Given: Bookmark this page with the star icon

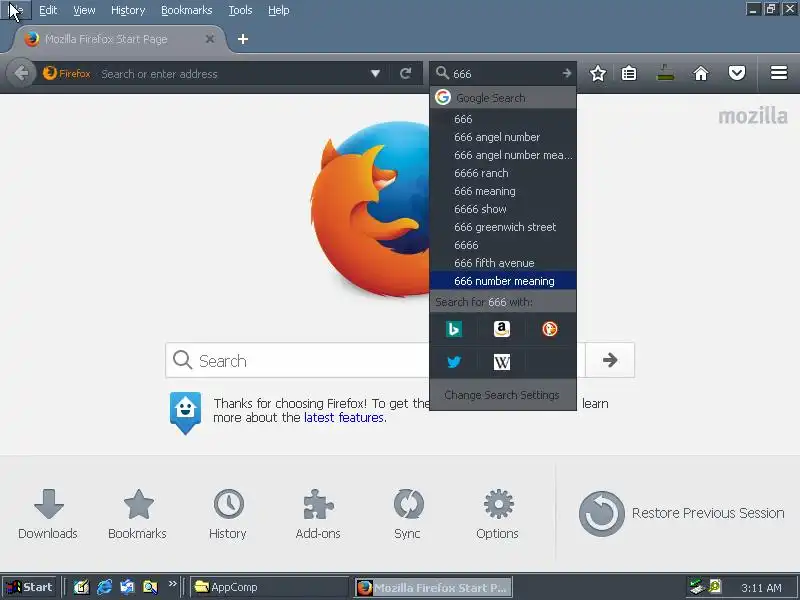Looking at the screenshot, I should [597, 73].
